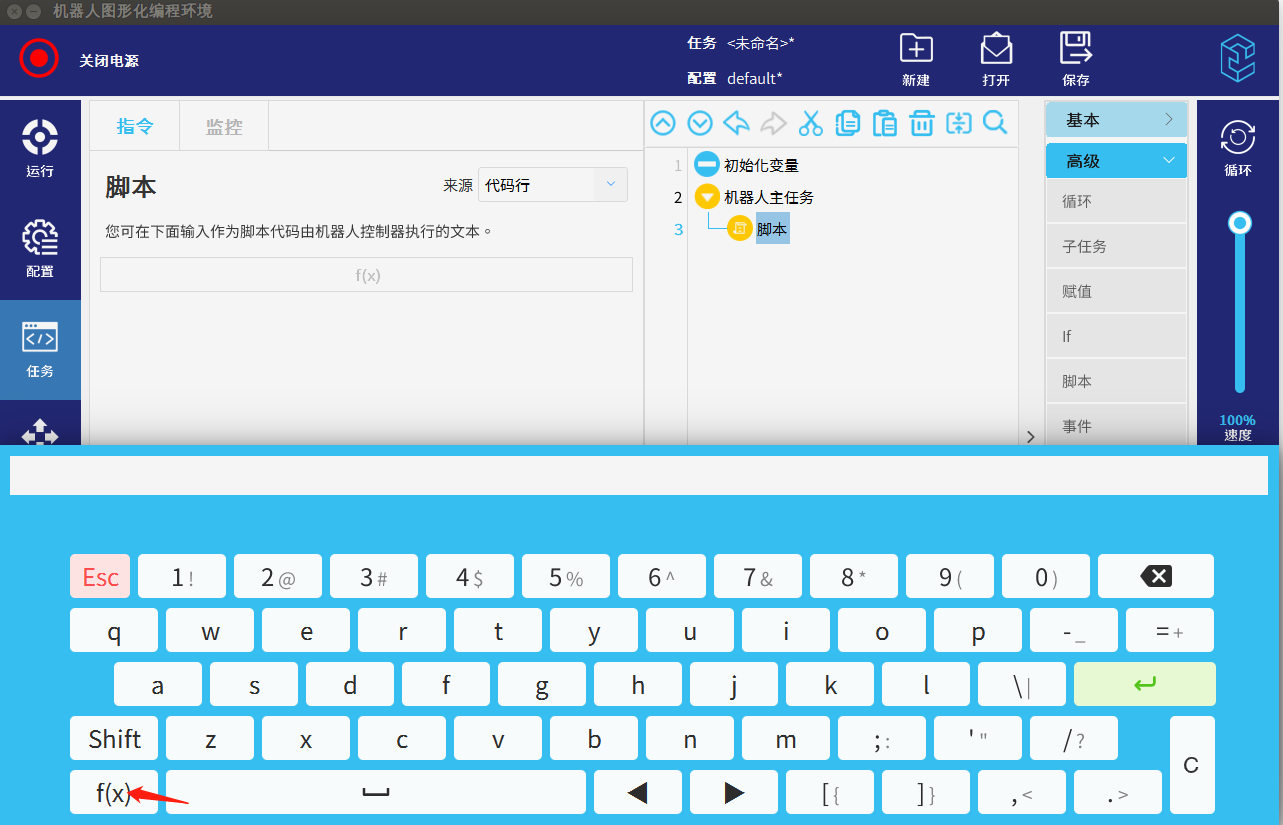Open the 运行 section in sidebar

click(x=40, y=148)
